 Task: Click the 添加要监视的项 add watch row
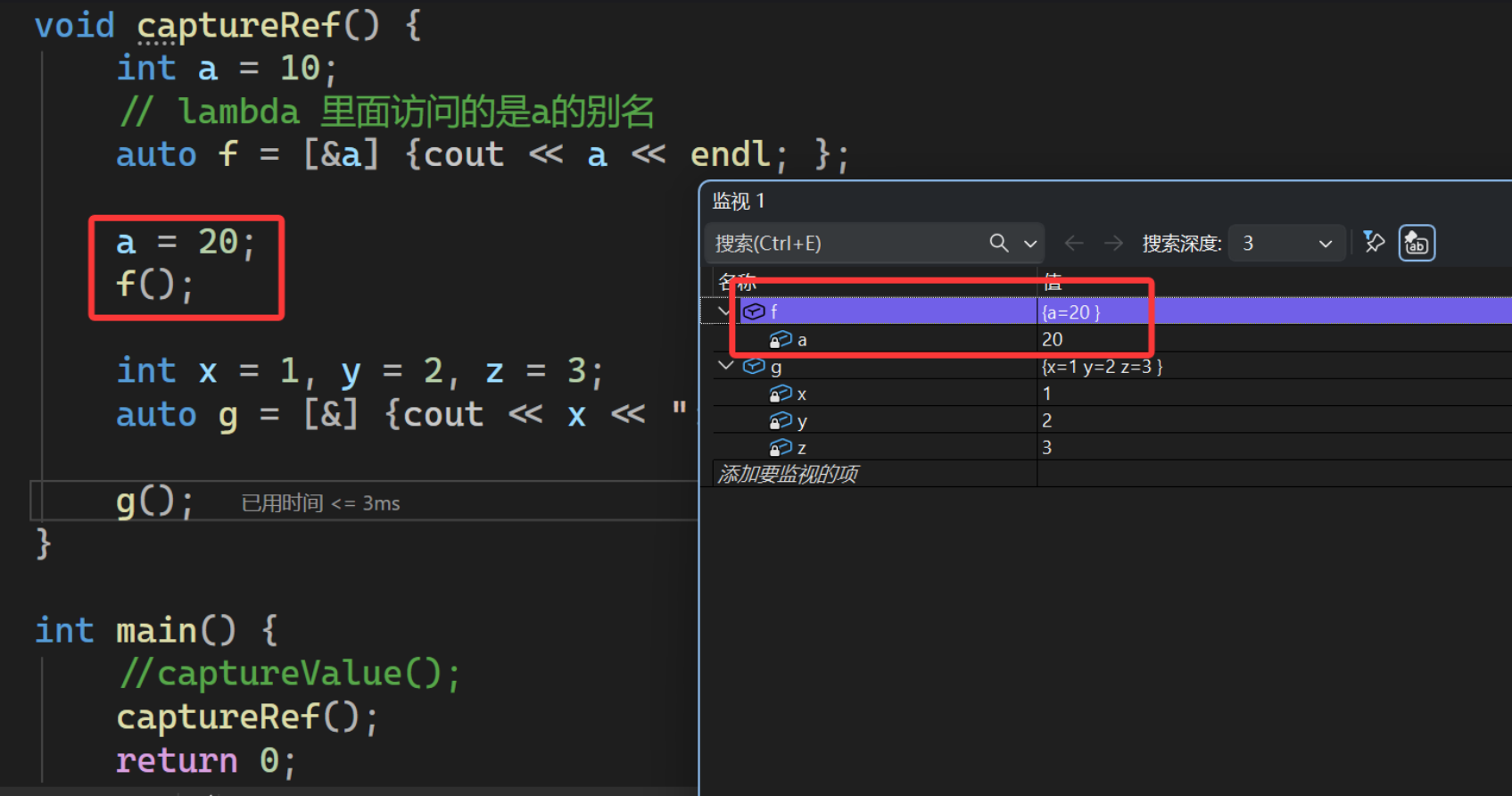tap(789, 474)
